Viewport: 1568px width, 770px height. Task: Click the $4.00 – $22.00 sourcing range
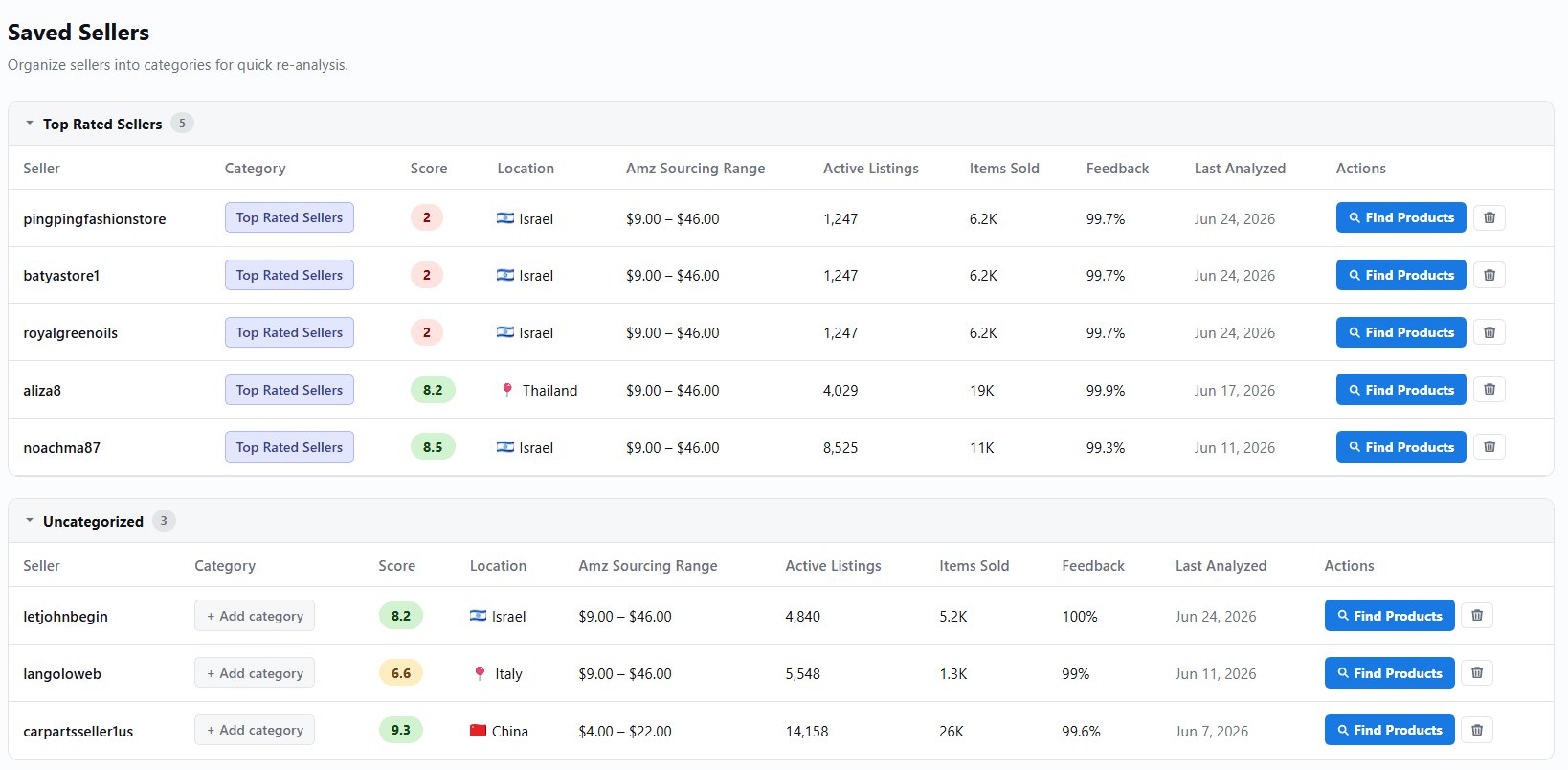click(625, 732)
